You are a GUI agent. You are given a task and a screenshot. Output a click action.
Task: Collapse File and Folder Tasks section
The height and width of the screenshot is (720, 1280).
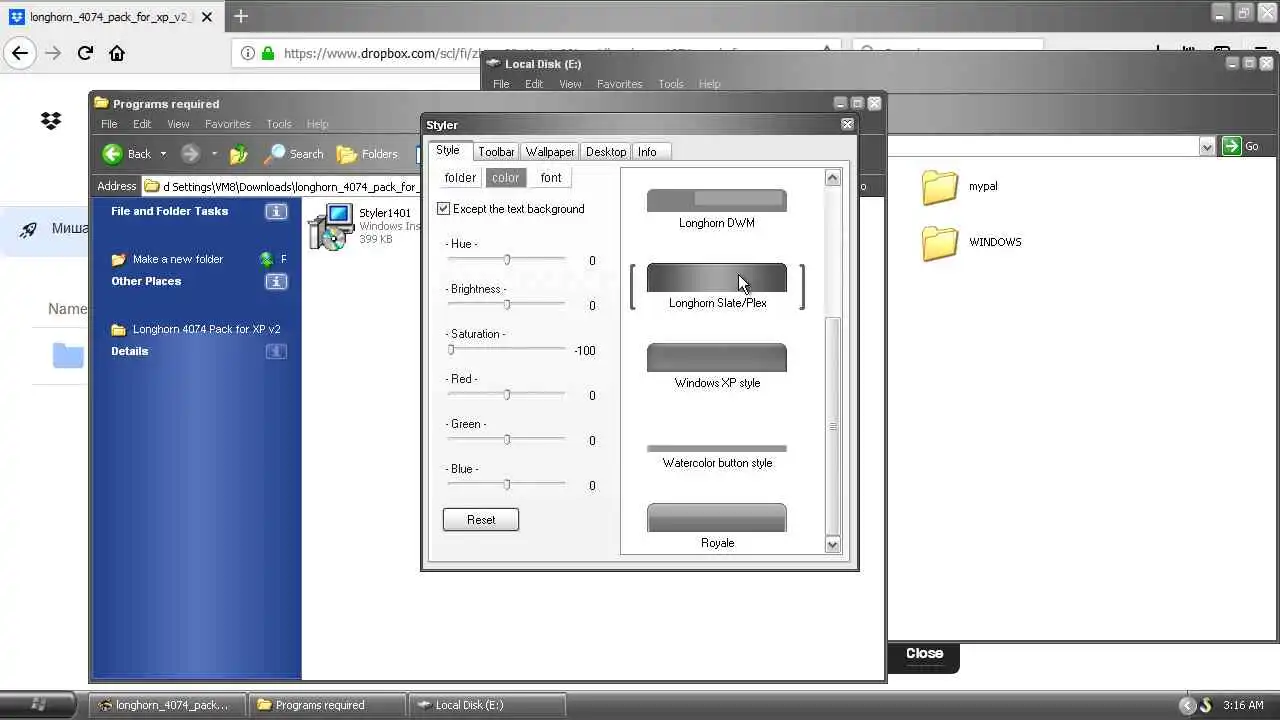[276, 211]
